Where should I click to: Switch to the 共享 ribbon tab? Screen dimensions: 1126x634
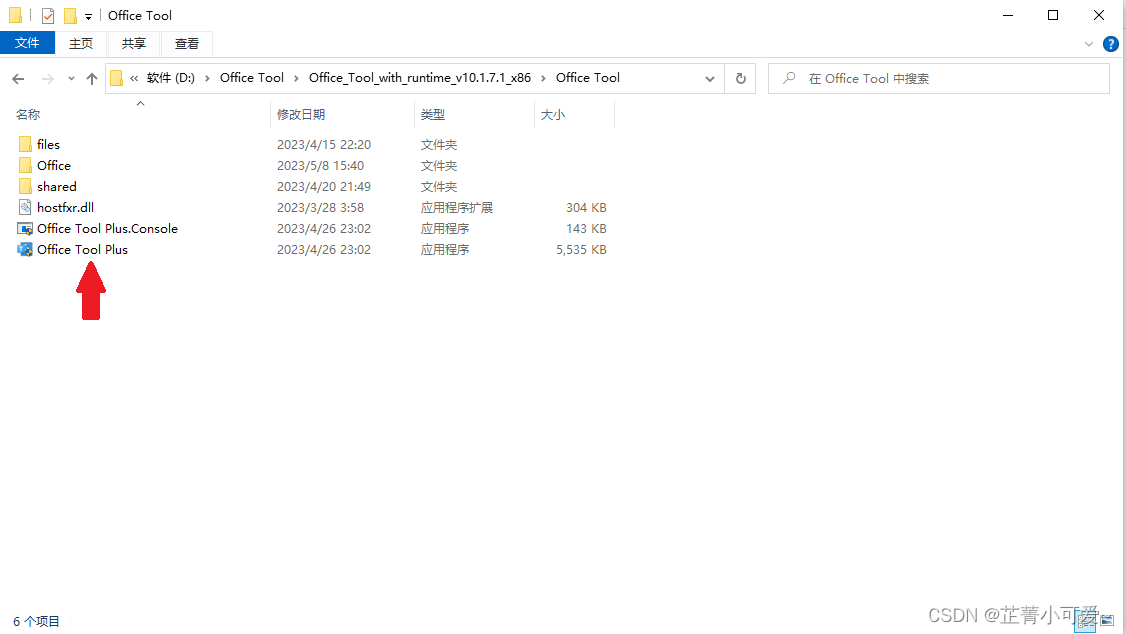[134, 44]
